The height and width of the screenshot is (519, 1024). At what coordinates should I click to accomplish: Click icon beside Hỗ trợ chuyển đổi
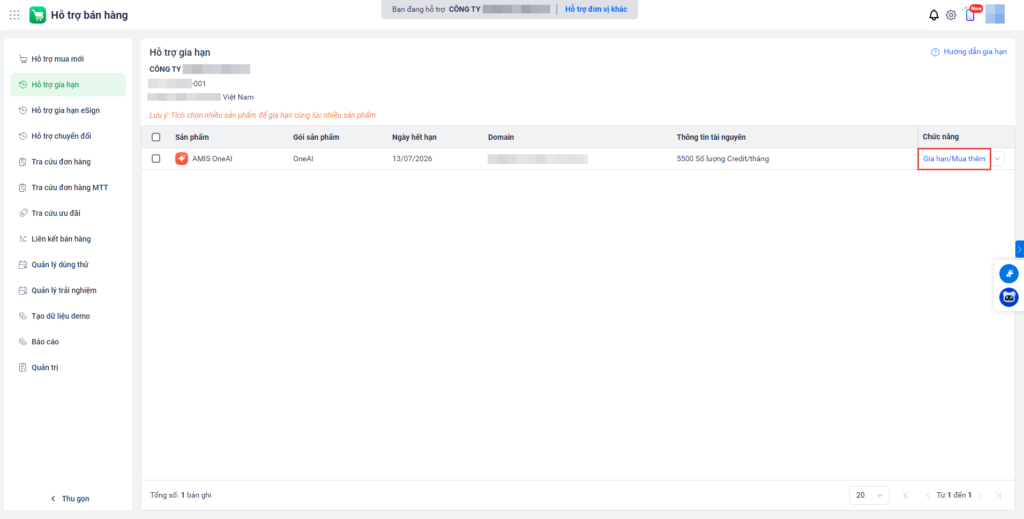(23, 136)
